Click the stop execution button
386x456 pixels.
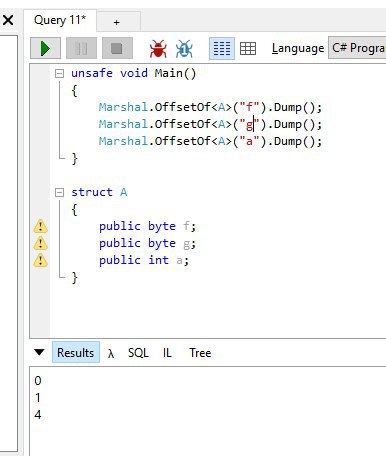(117, 48)
